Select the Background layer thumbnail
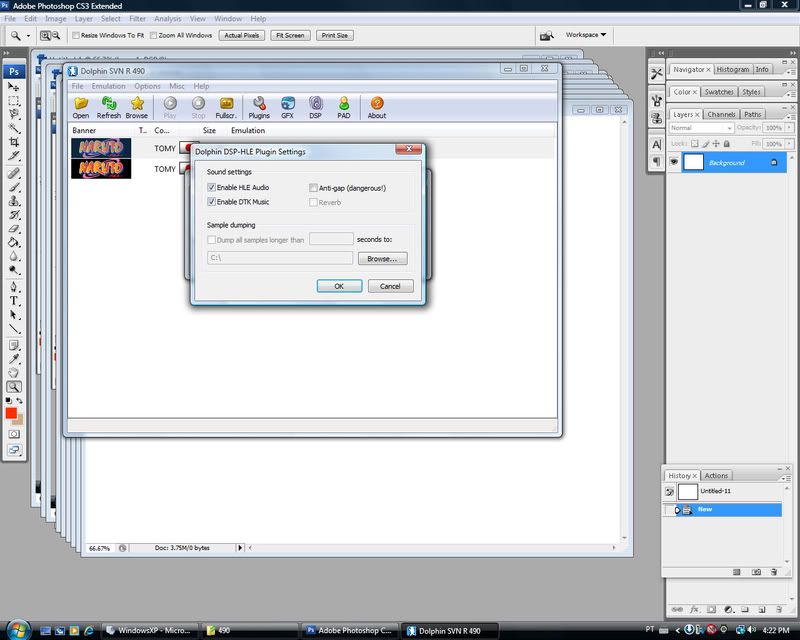Image resolution: width=800 pixels, height=640 pixels. click(693, 162)
